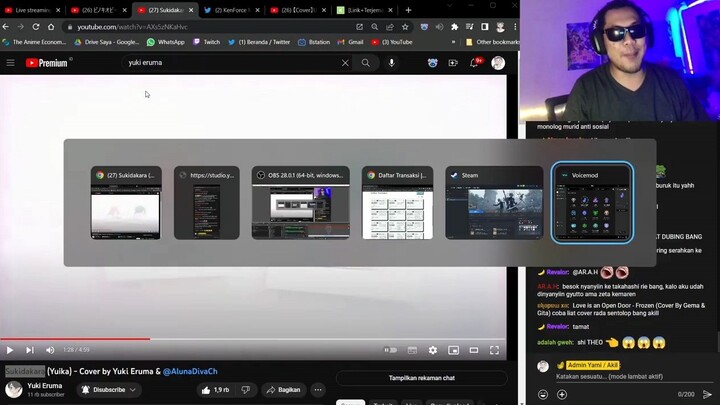Open YouTube notifications bell
The image size is (720, 405).
474,63
